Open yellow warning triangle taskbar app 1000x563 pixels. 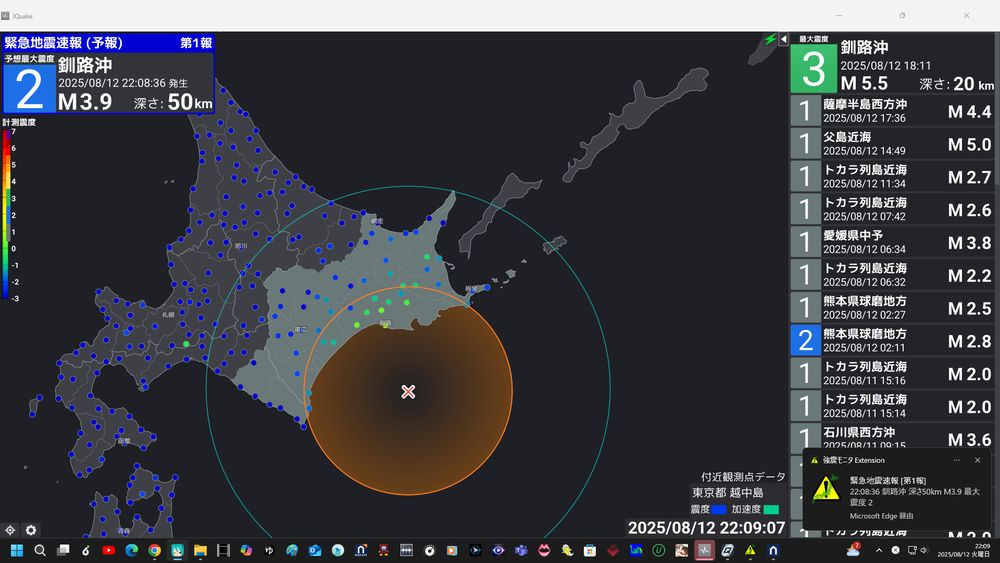point(750,550)
